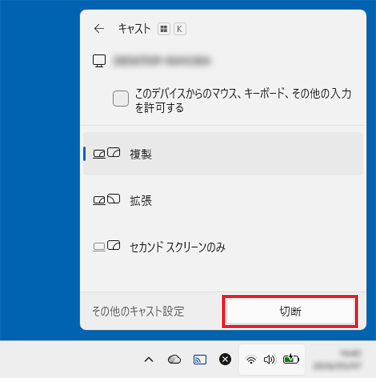
Task: Open the speaker volume icon
Action: coord(269,360)
